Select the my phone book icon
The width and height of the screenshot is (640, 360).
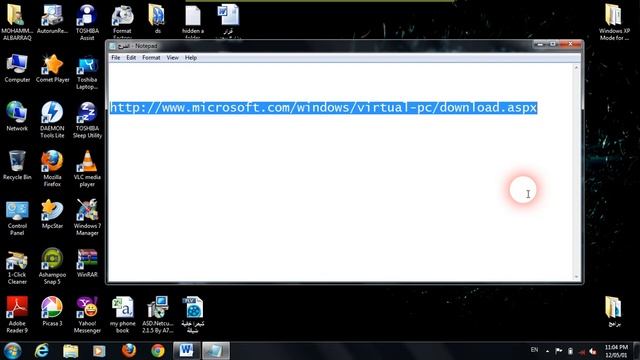(122, 315)
